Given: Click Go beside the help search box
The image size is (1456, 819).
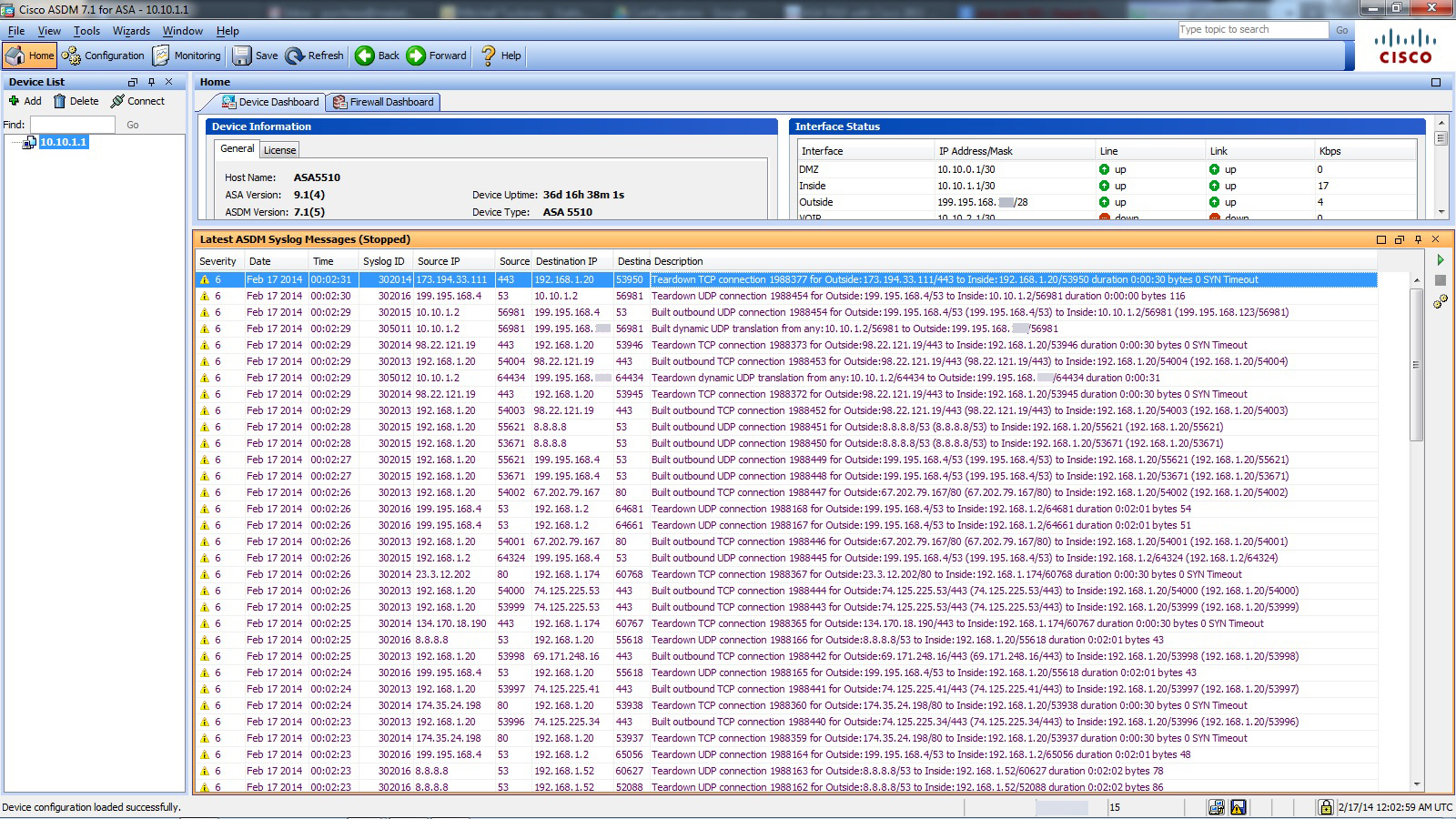Looking at the screenshot, I should (1342, 30).
